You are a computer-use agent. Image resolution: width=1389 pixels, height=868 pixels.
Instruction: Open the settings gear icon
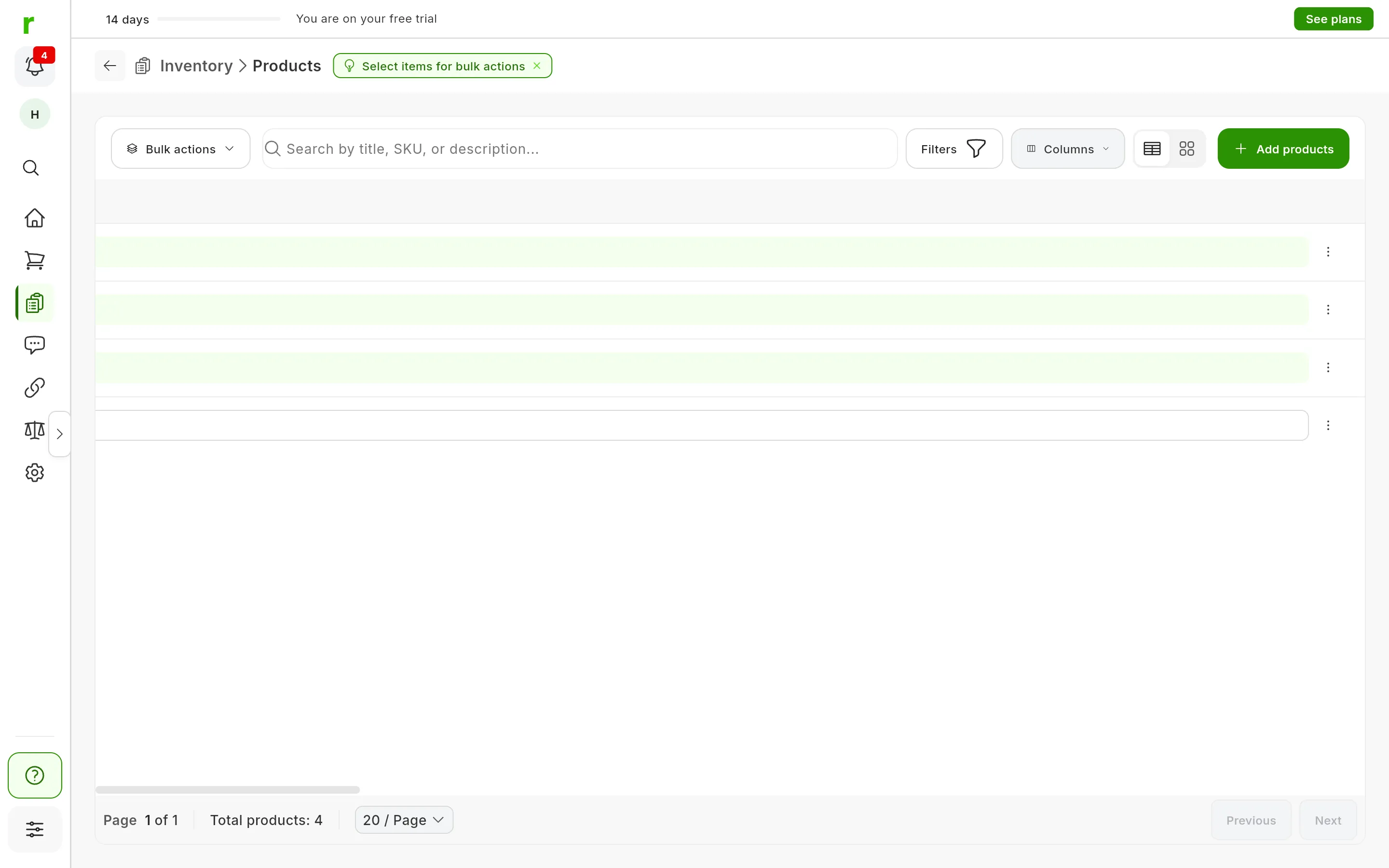[x=34, y=473]
